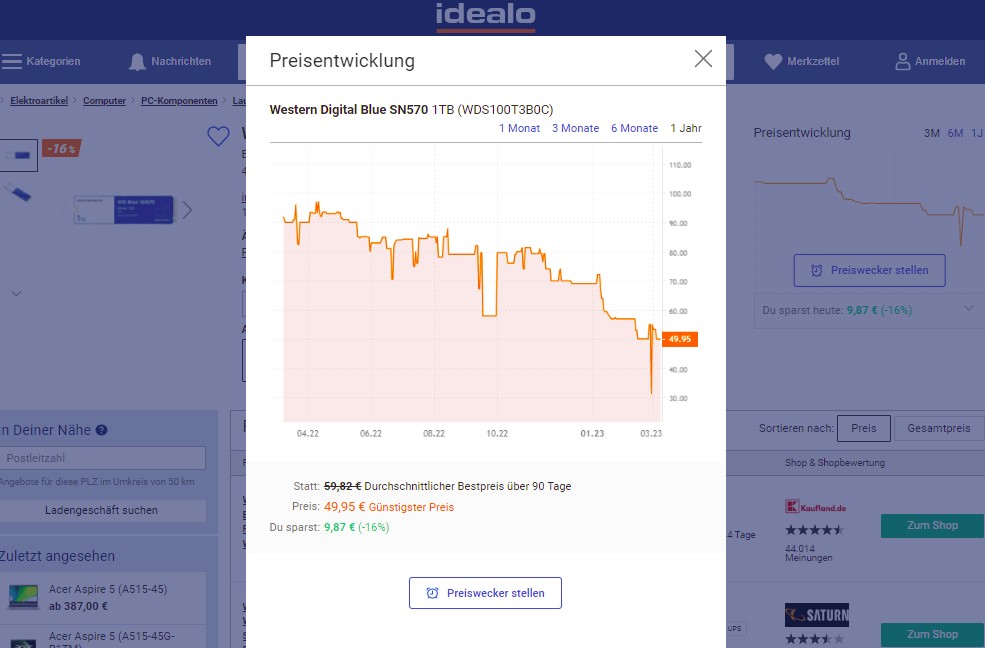The height and width of the screenshot is (648, 985).
Task: Click the idealo logo
Action: (x=486, y=16)
